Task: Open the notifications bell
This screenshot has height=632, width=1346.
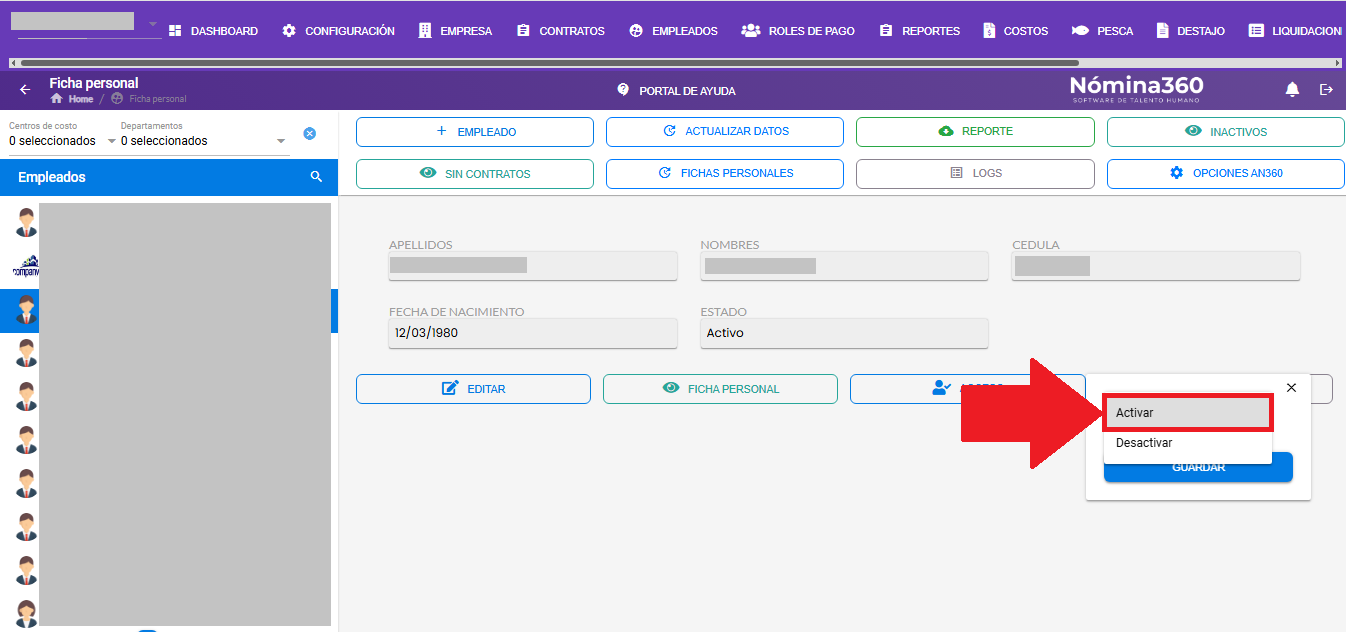Action: [x=1292, y=90]
